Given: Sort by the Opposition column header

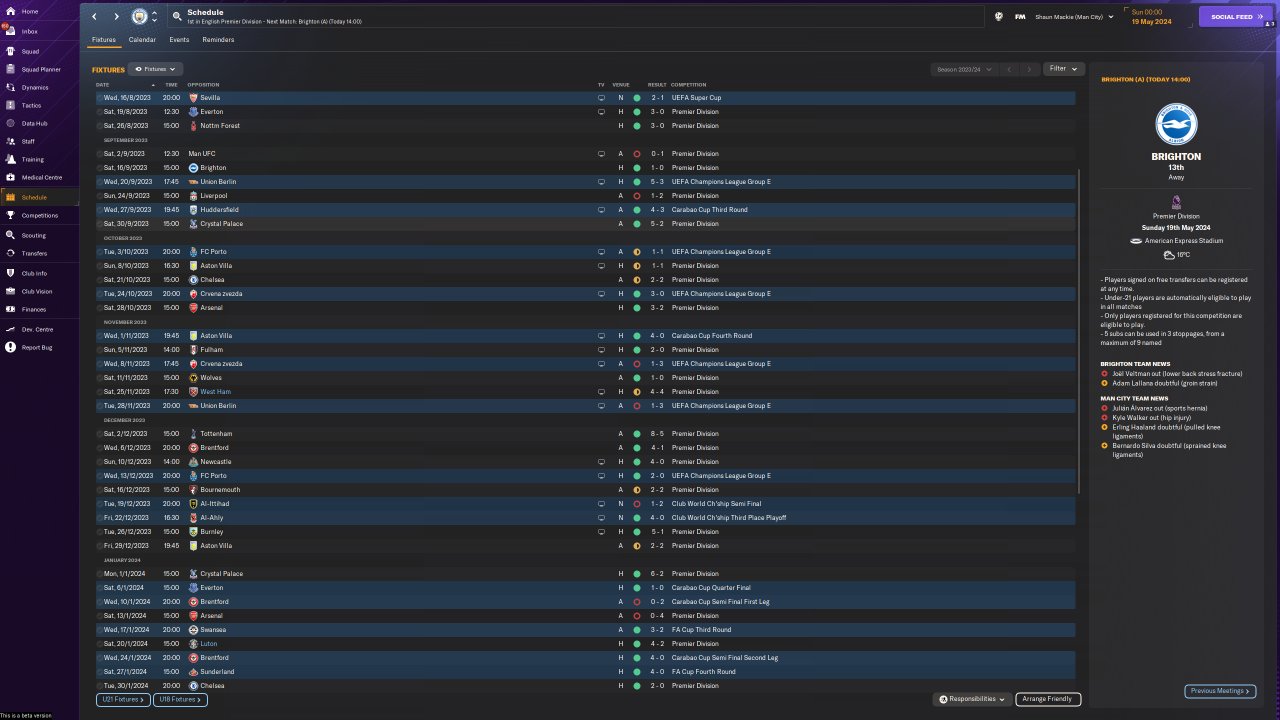Looking at the screenshot, I should 203,85.
